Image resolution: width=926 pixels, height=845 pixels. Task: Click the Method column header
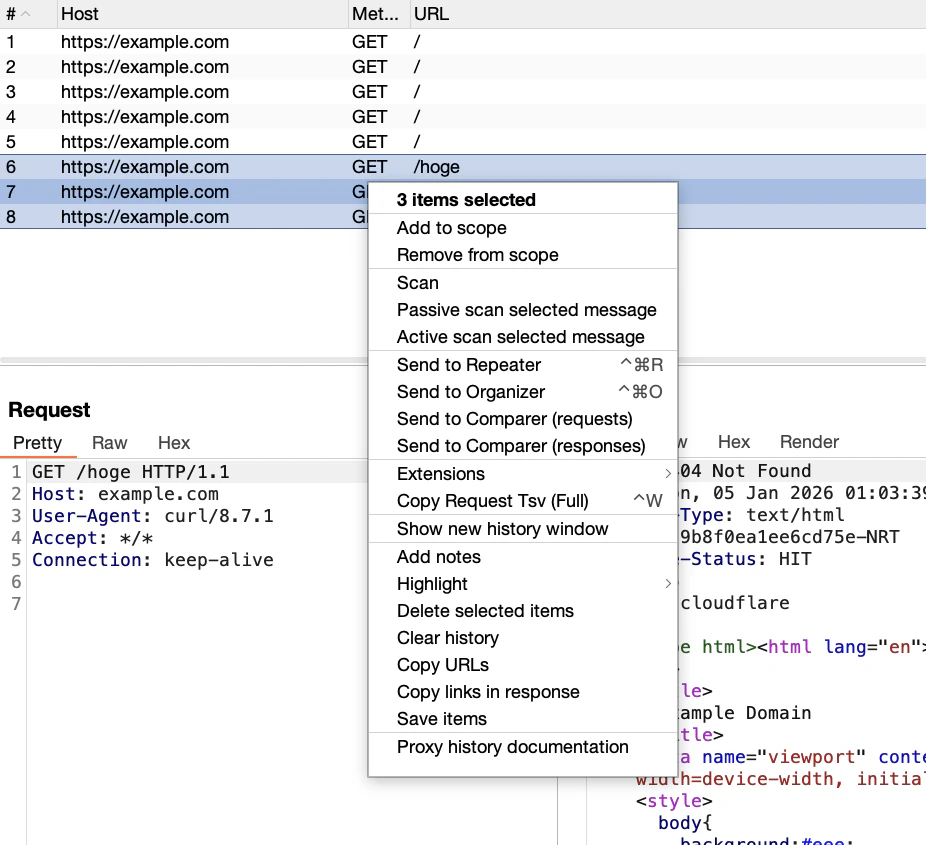pos(379,14)
